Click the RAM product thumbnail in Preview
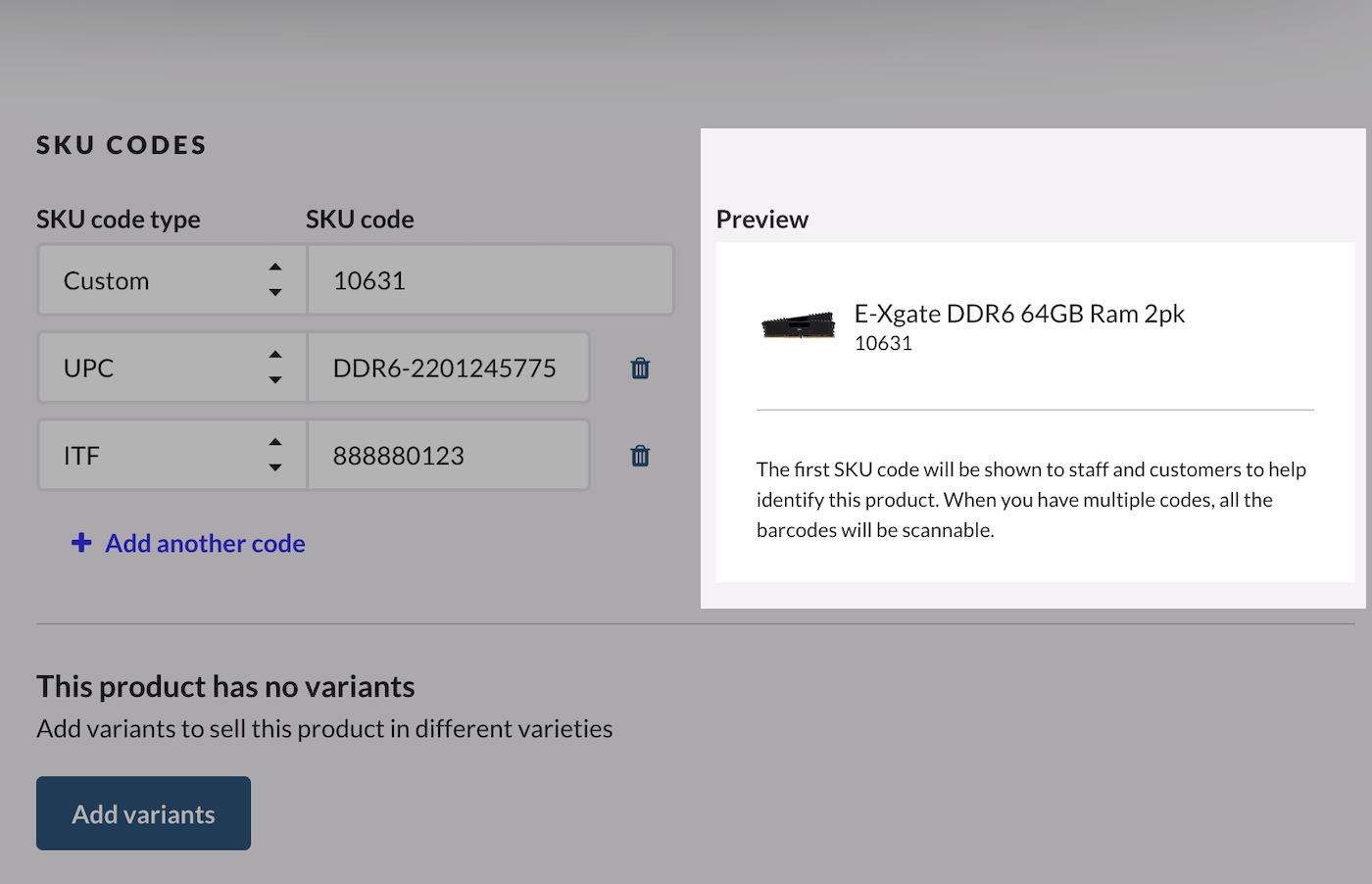1372x884 pixels. pos(799,325)
